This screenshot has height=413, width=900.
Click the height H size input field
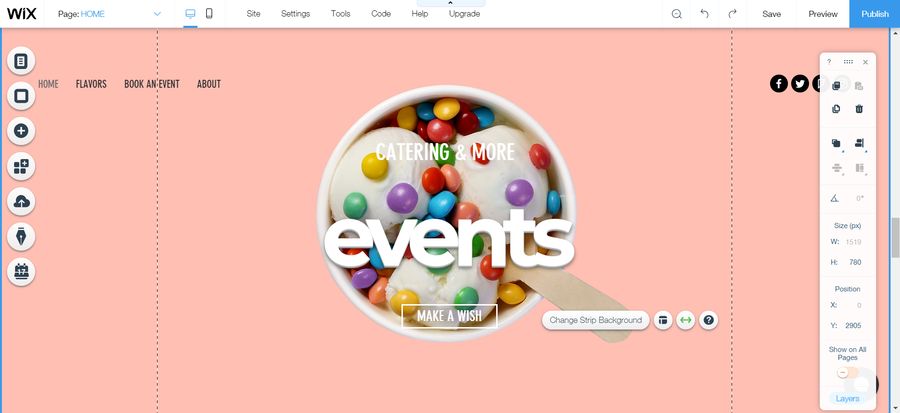tap(855, 262)
